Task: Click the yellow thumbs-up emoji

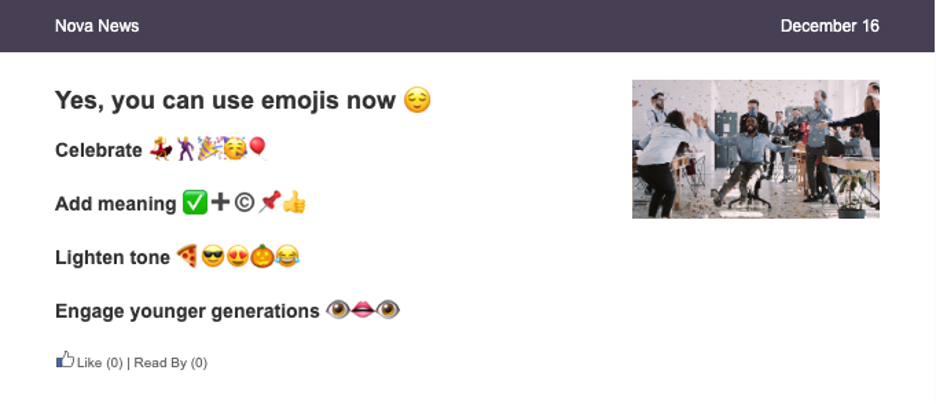Action: [x=294, y=202]
